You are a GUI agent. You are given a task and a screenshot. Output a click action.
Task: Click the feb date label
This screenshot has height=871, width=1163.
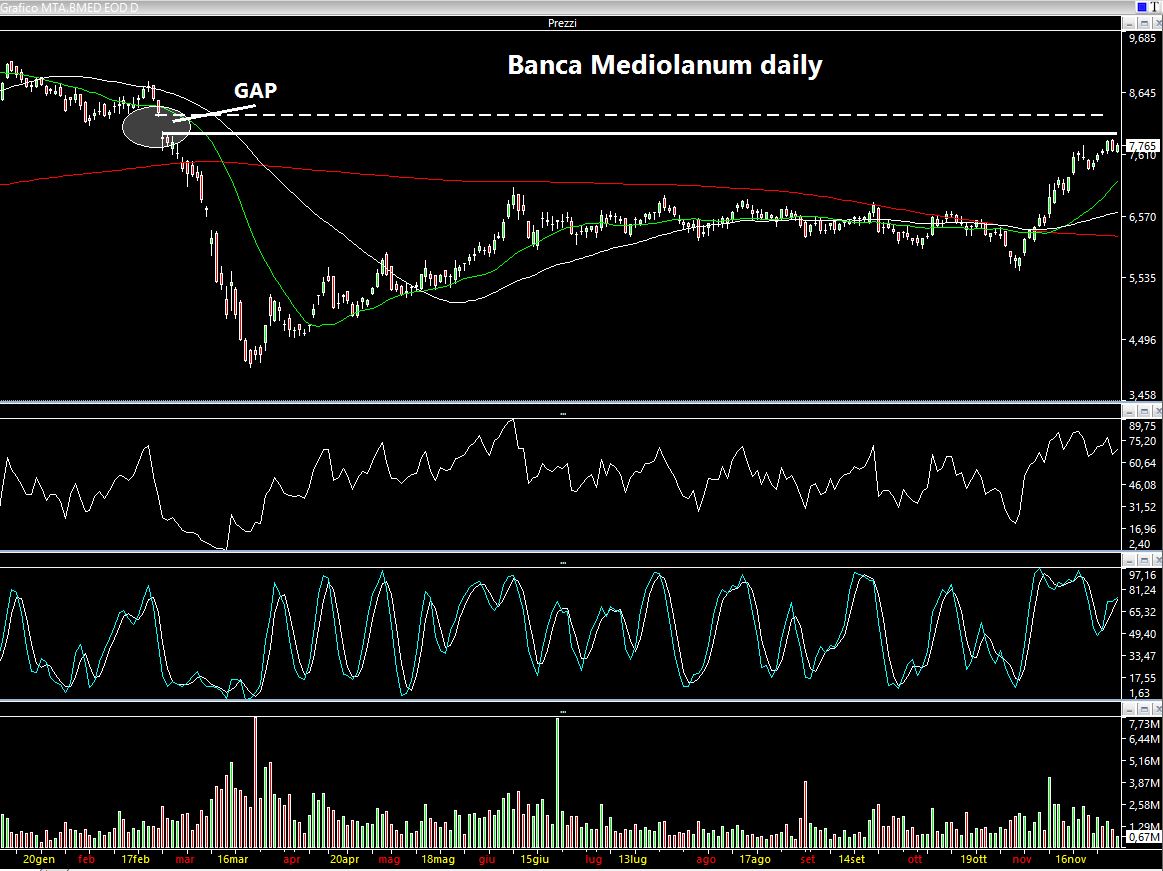tap(86, 859)
